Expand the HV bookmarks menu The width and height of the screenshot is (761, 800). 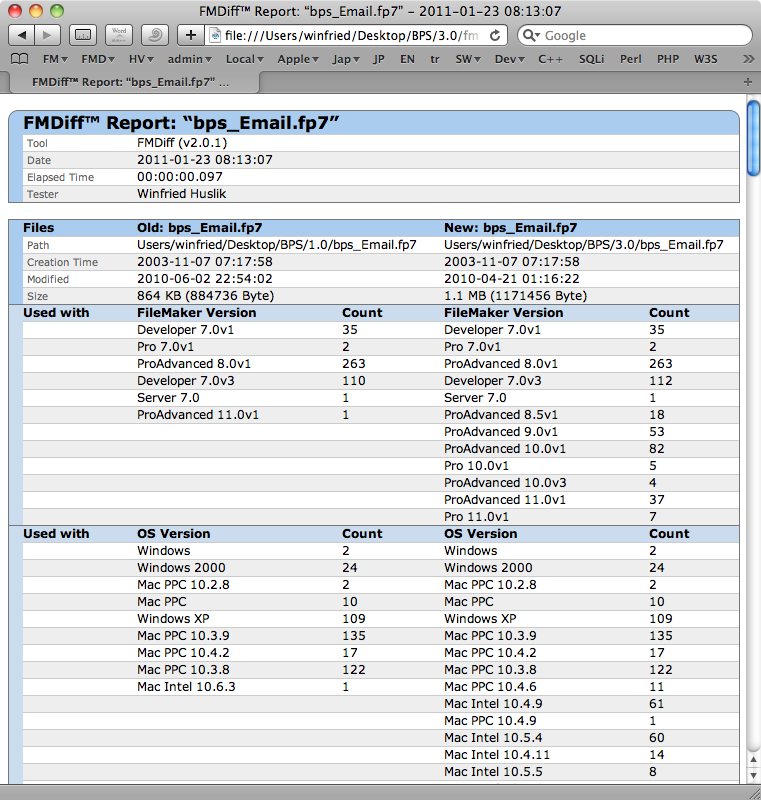[141, 59]
